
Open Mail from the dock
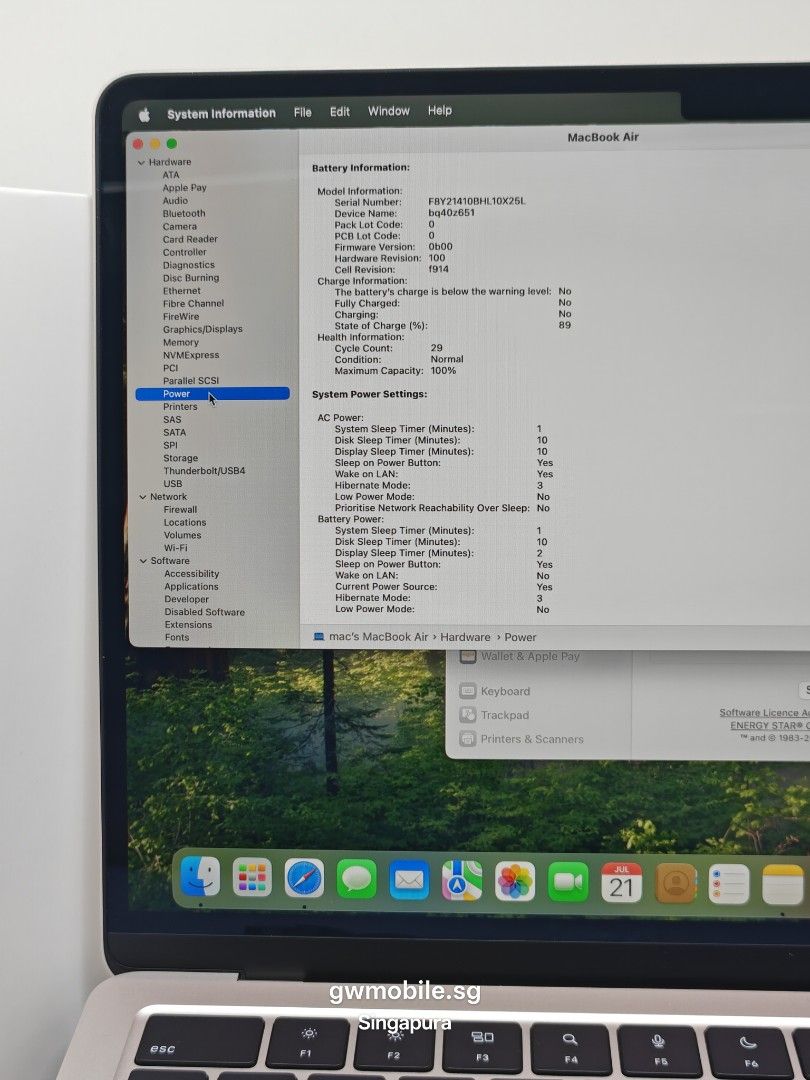coord(409,880)
